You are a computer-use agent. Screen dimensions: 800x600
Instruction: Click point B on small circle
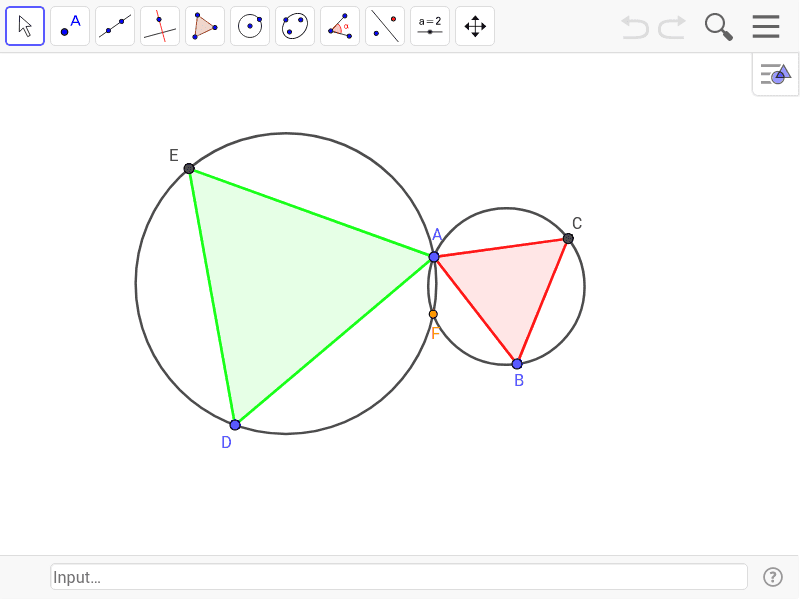[x=517, y=364]
